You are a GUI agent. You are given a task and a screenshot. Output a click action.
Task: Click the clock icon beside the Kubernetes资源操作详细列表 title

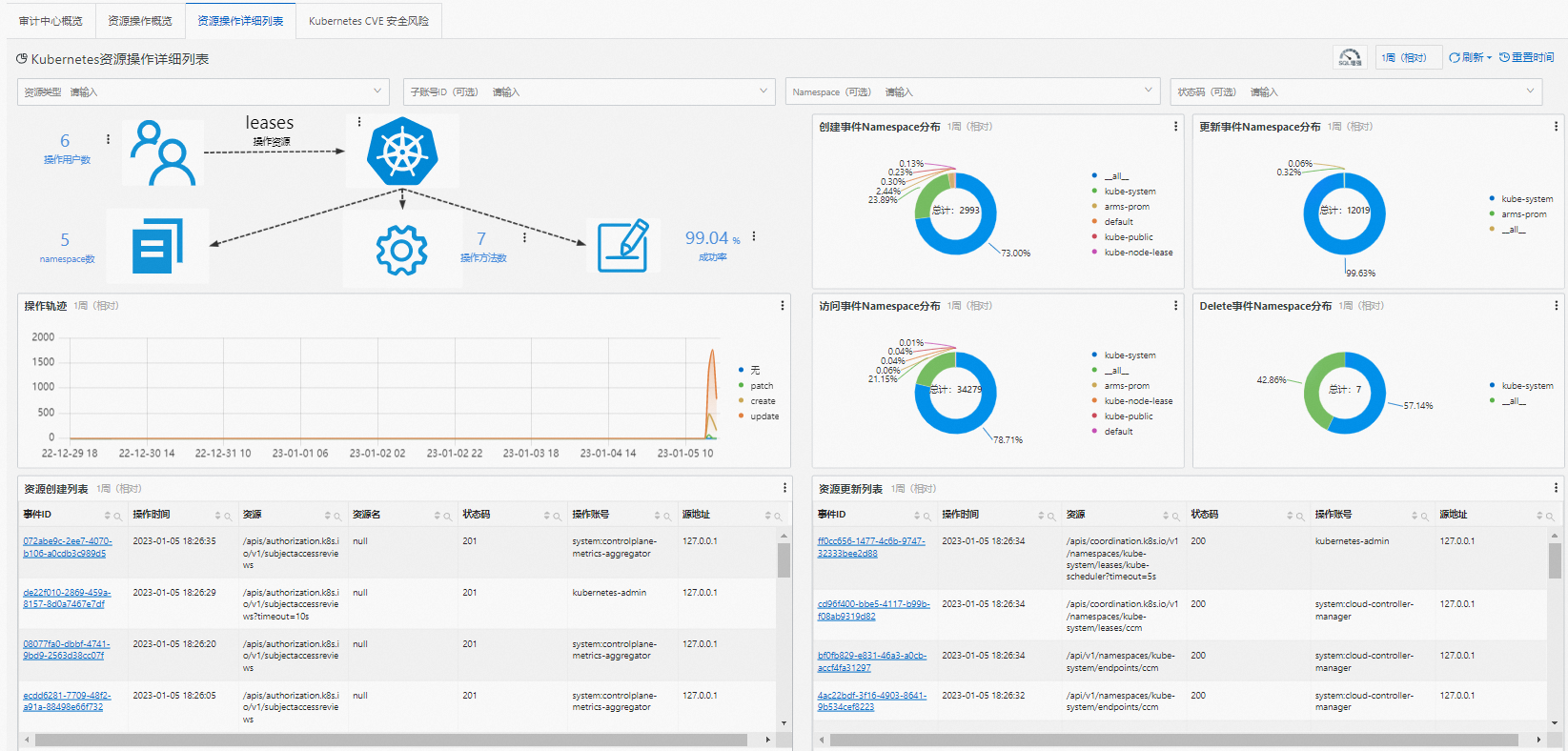tap(22, 59)
